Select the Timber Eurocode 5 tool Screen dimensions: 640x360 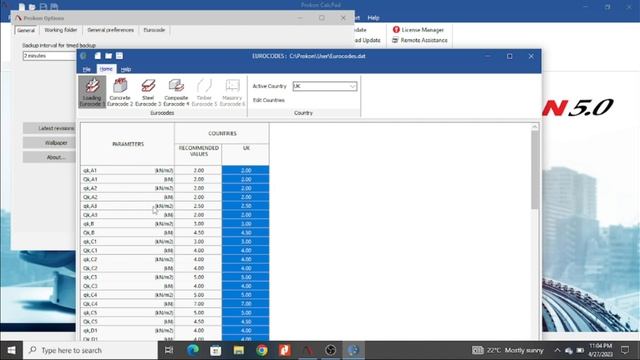(204, 92)
